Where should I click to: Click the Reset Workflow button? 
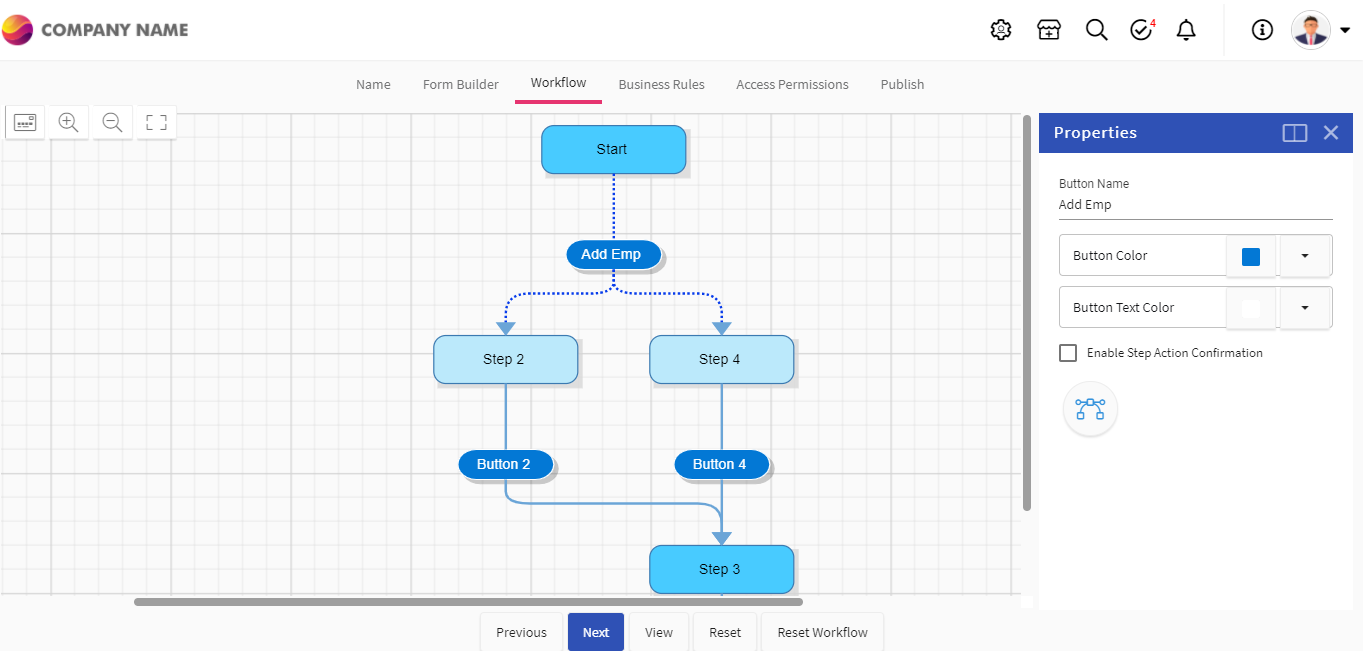coord(823,632)
